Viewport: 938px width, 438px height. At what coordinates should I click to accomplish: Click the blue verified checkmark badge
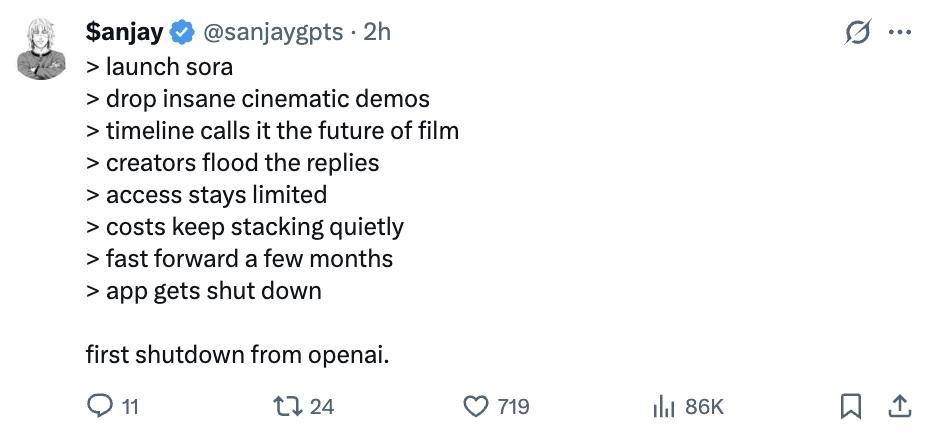(181, 33)
